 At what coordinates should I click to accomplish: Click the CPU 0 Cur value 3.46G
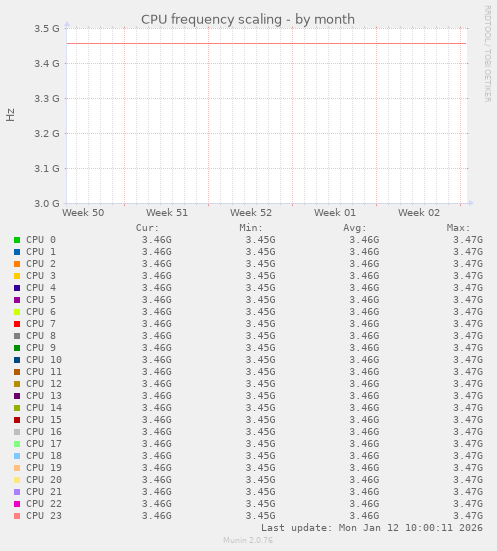tap(157, 240)
